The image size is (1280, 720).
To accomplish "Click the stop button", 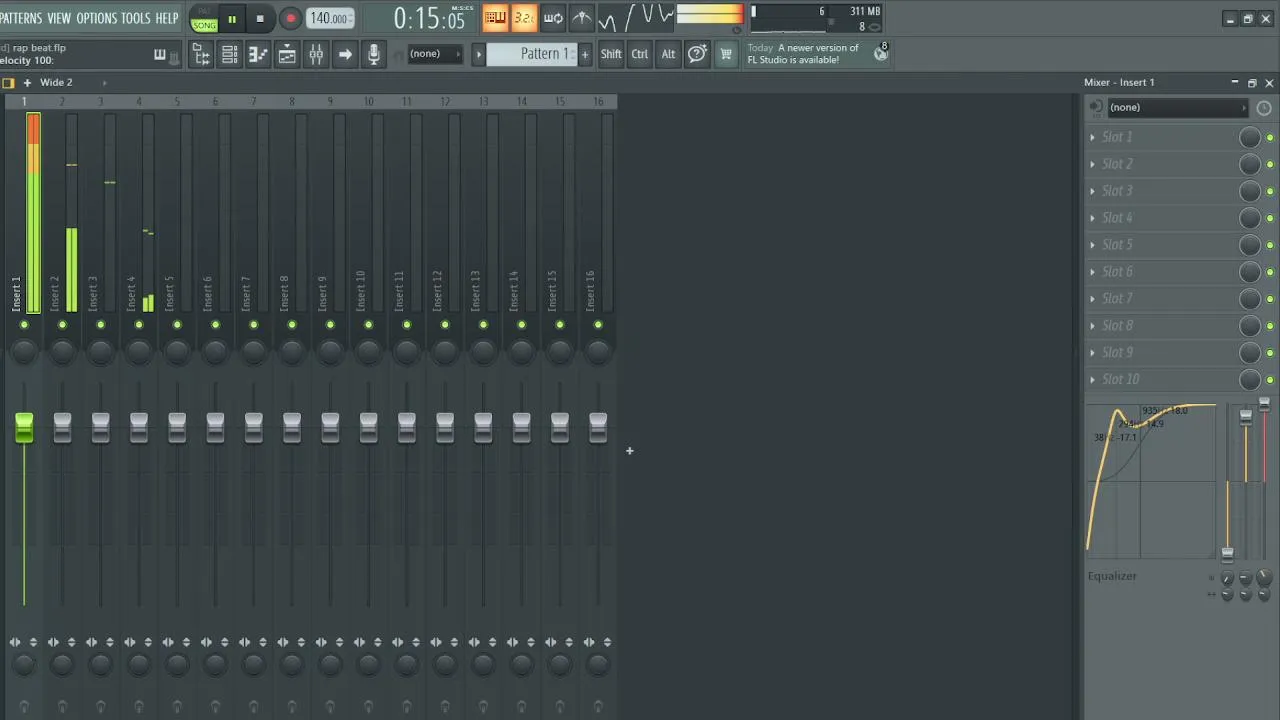I will [x=260, y=18].
